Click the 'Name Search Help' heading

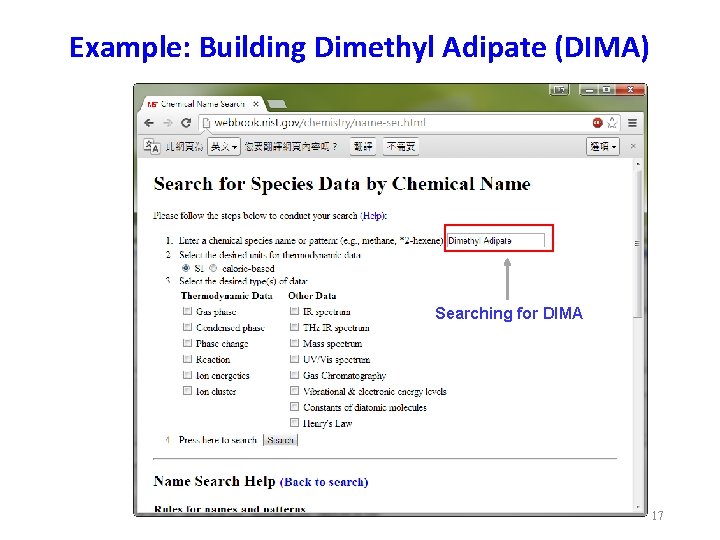pos(214,481)
